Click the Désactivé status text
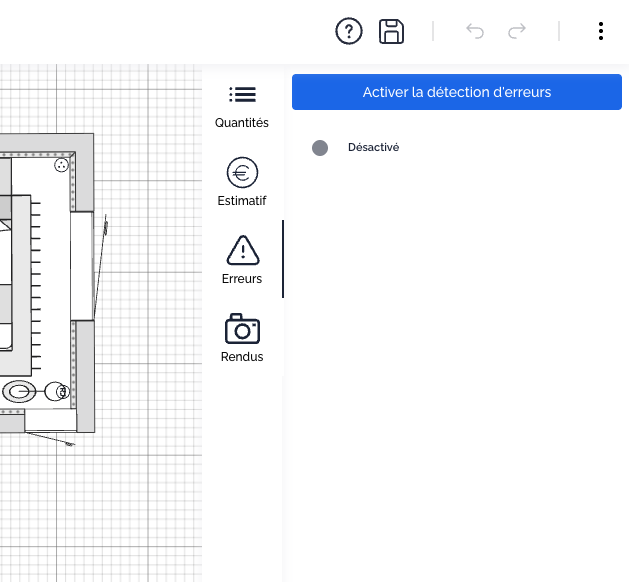 [373, 147]
